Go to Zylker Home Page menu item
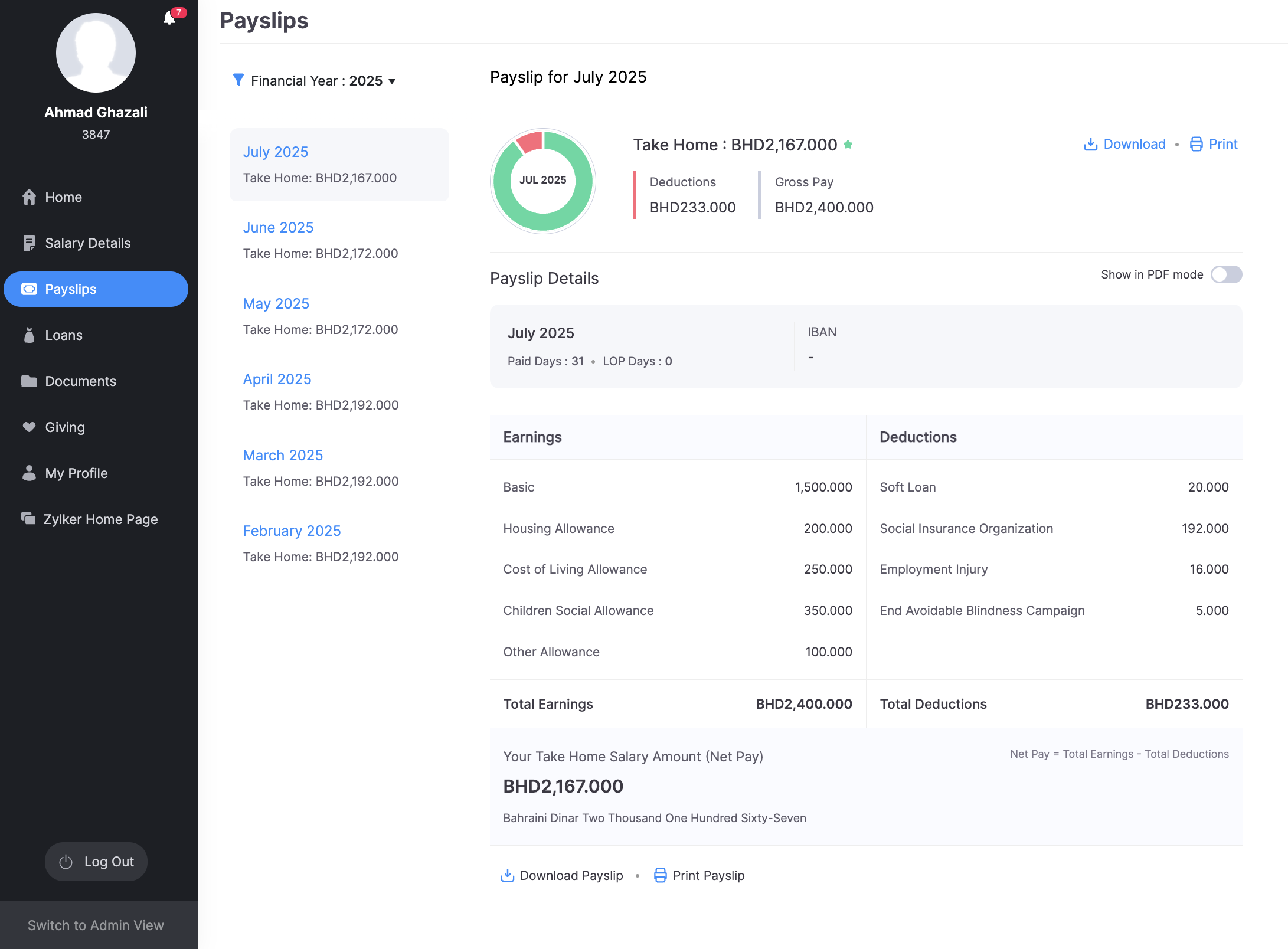This screenshot has height=949, width=1288. pyautogui.click(x=100, y=519)
